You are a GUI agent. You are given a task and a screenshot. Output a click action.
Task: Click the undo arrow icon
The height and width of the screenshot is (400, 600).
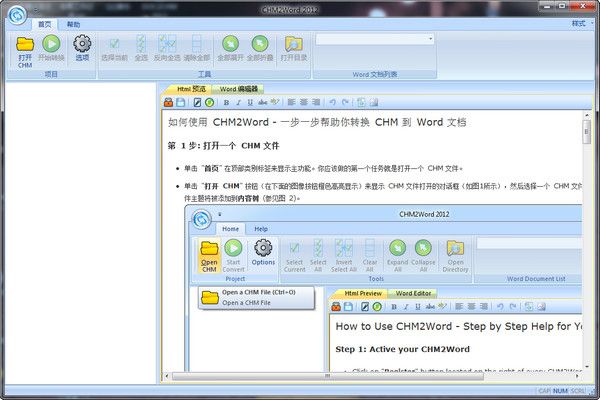[x=333, y=102]
